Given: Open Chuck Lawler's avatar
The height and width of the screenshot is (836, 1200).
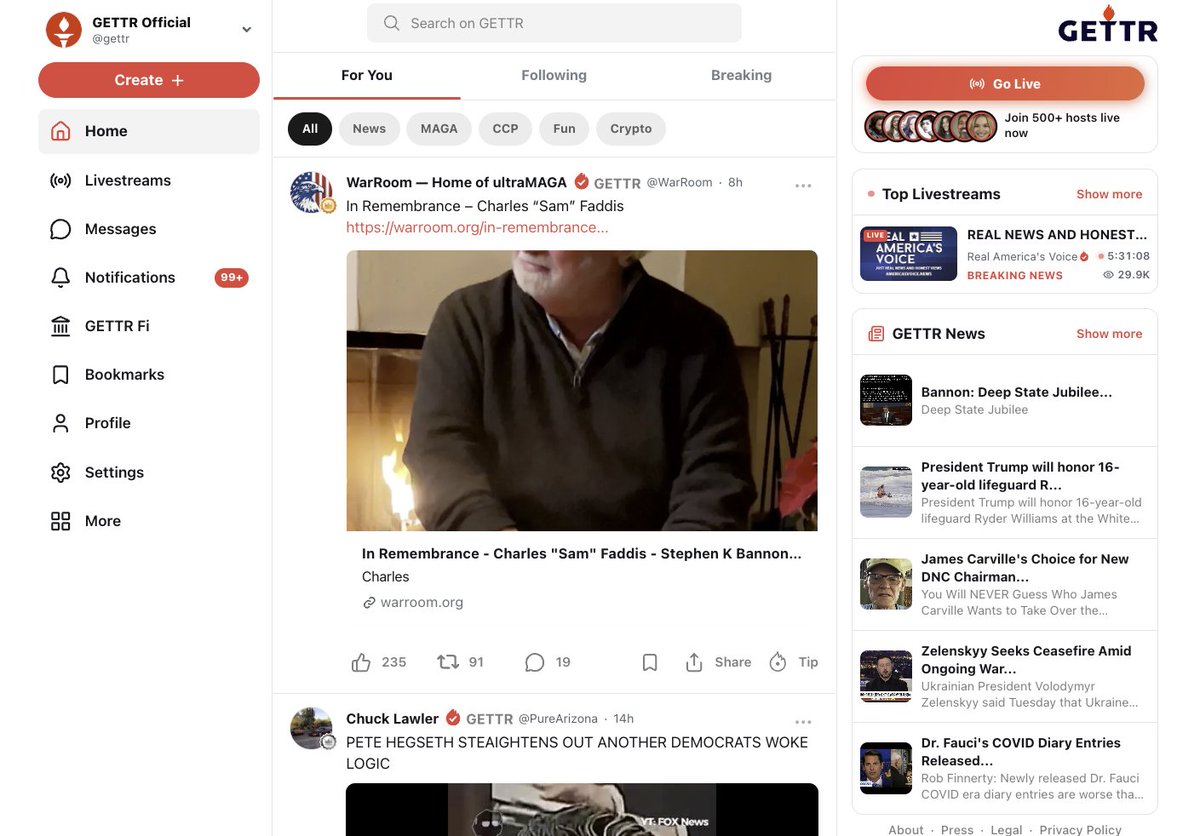Looking at the screenshot, I should (x=312, y=728).
